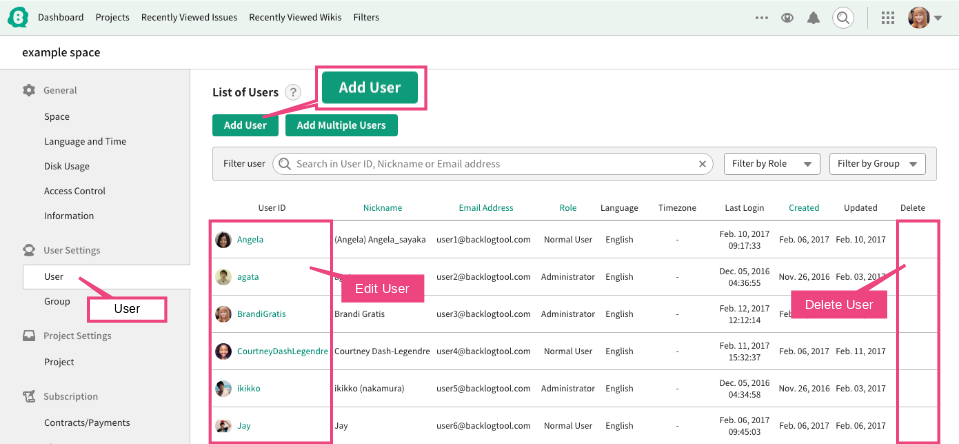The width and height of the screenshot is (959, 444).
Task: Open the Projects menu item
Action: tap(113, 18)
